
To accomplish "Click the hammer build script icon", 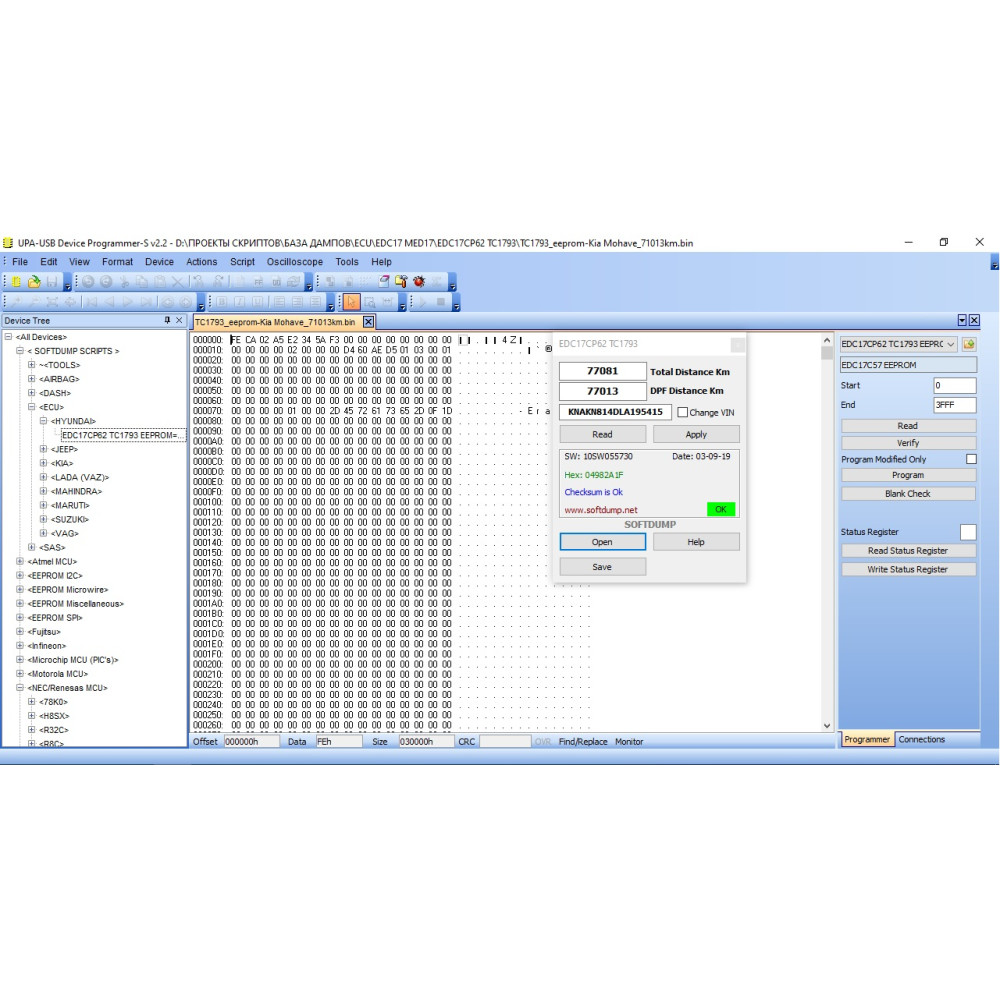I will coord(401,281).
